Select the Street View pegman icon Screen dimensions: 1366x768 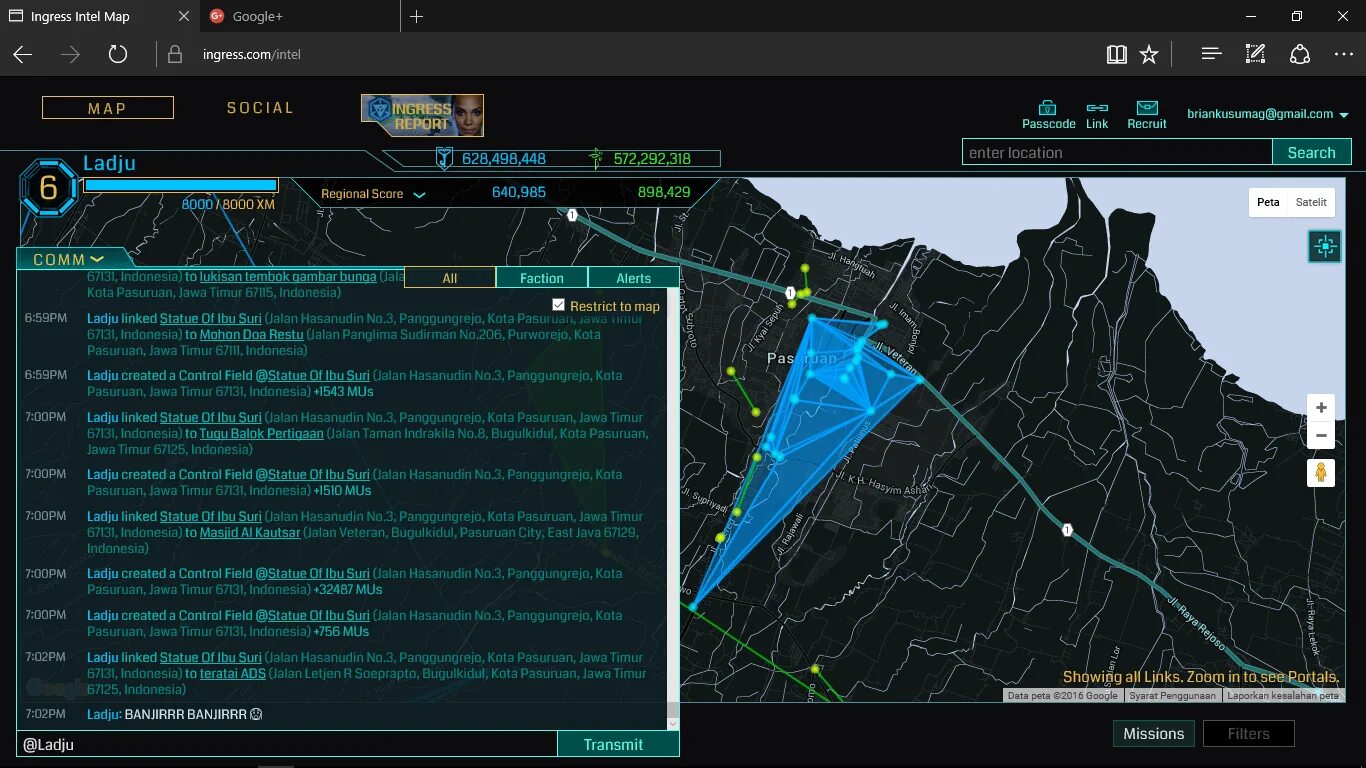(x=1321, y=473)
